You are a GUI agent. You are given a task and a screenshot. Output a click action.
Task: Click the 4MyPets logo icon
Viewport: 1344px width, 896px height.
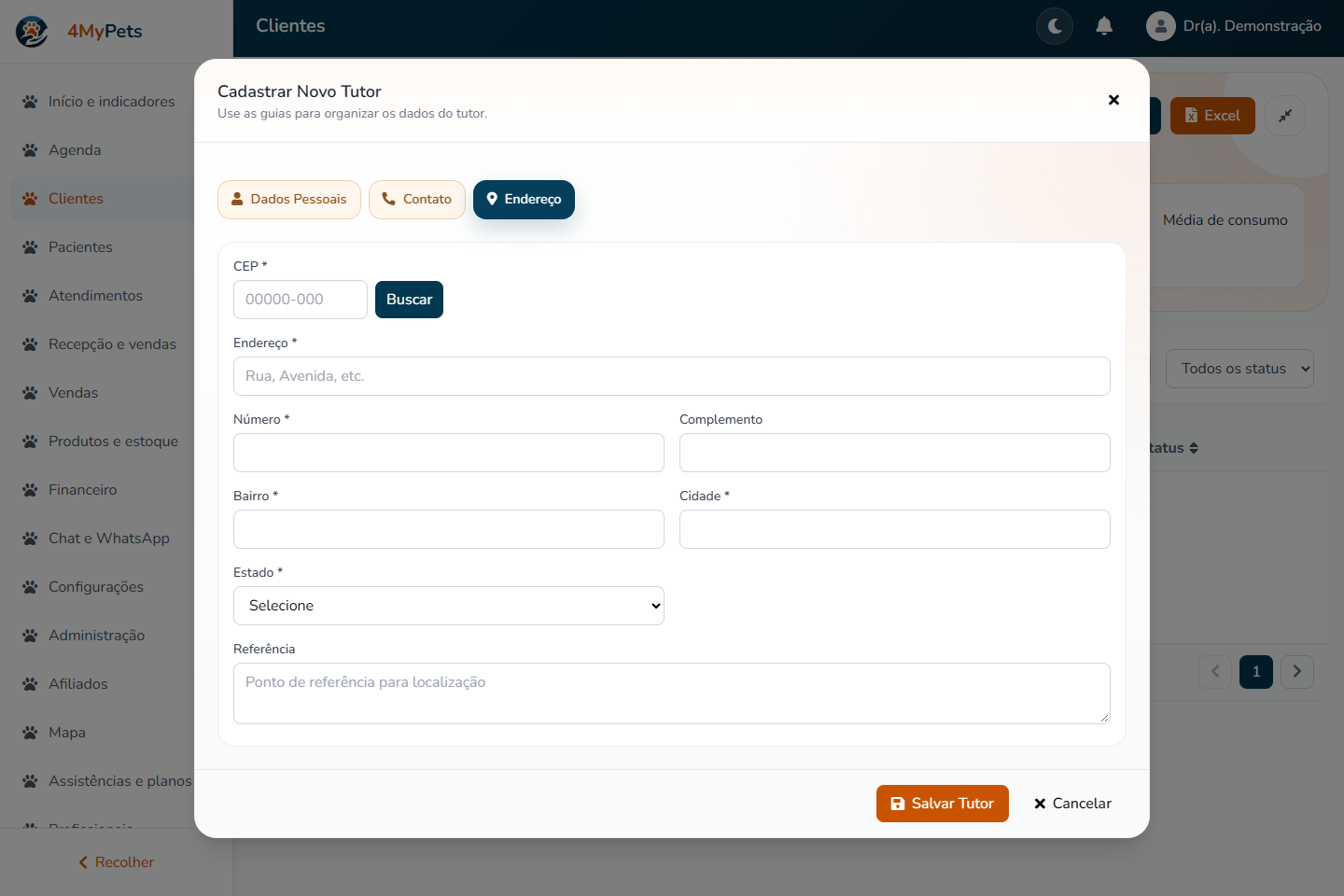pos(32,32)
